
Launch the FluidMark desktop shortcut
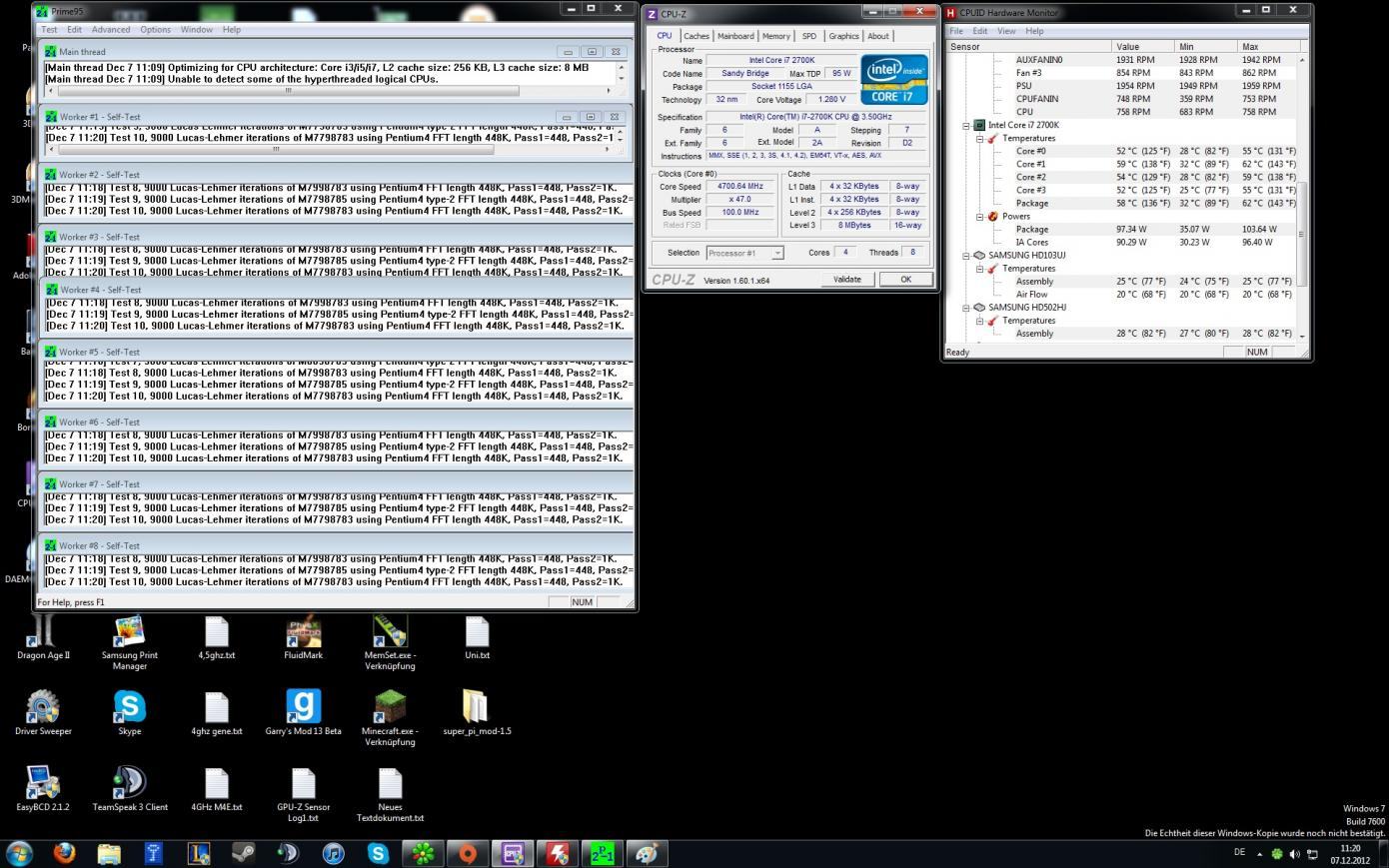point(303,639)
